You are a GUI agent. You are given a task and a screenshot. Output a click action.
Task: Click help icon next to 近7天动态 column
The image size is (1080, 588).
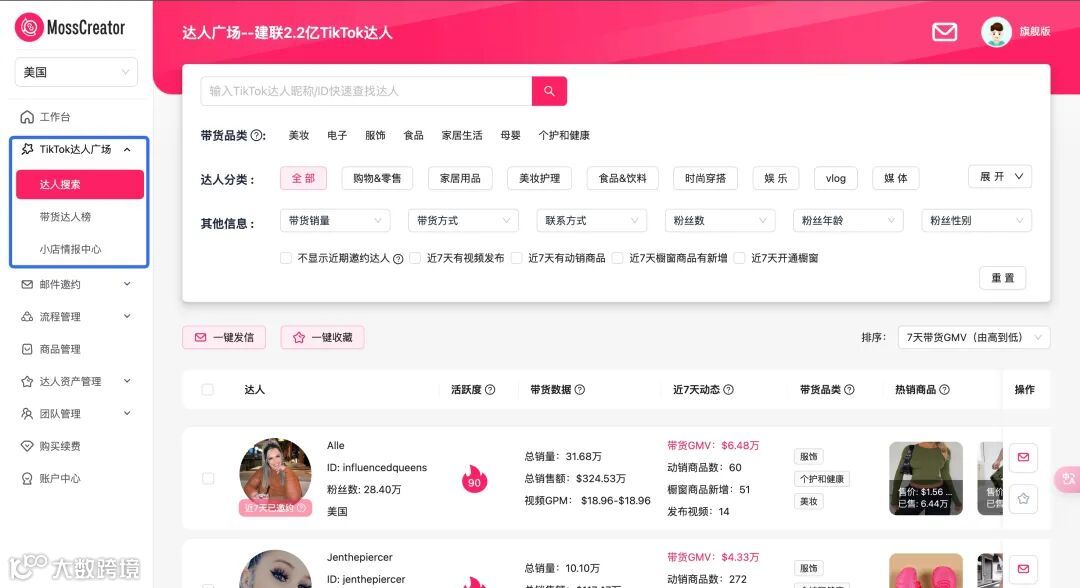pos(728,390)
